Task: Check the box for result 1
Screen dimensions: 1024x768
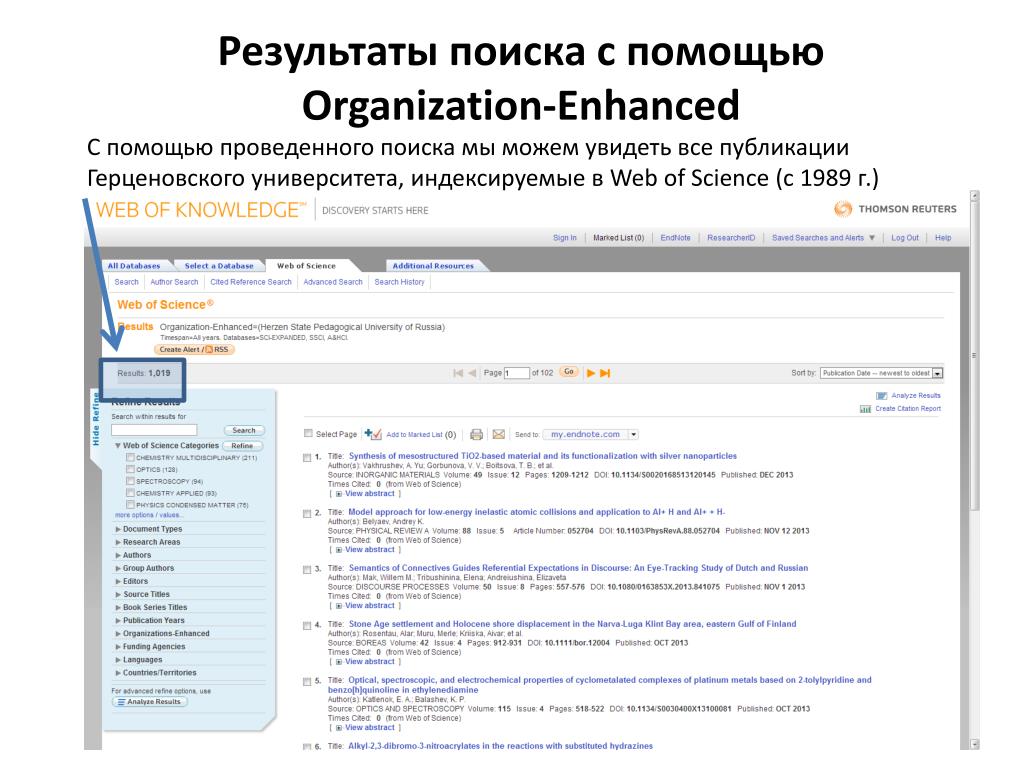Action: [307, 458]
